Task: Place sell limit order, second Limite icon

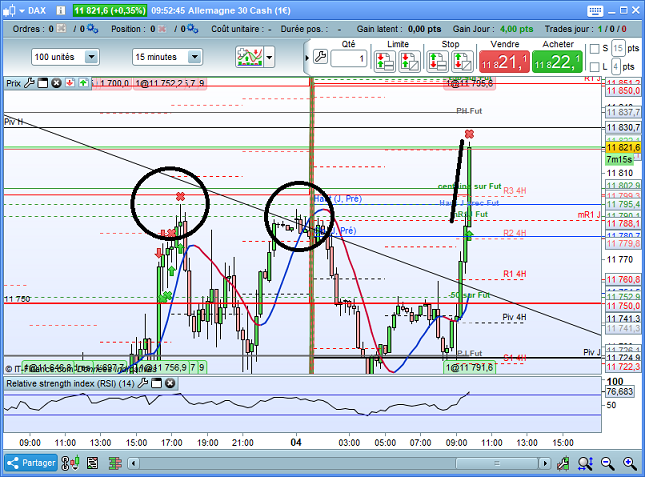Action: click(x=410, y=61)
